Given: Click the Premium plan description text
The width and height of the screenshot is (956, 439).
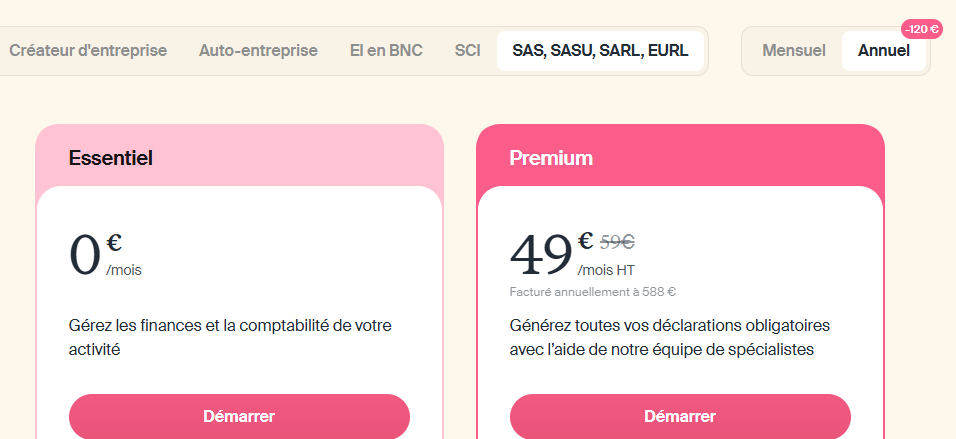Looking at the screenshot, I should click(x=669, y=338).
